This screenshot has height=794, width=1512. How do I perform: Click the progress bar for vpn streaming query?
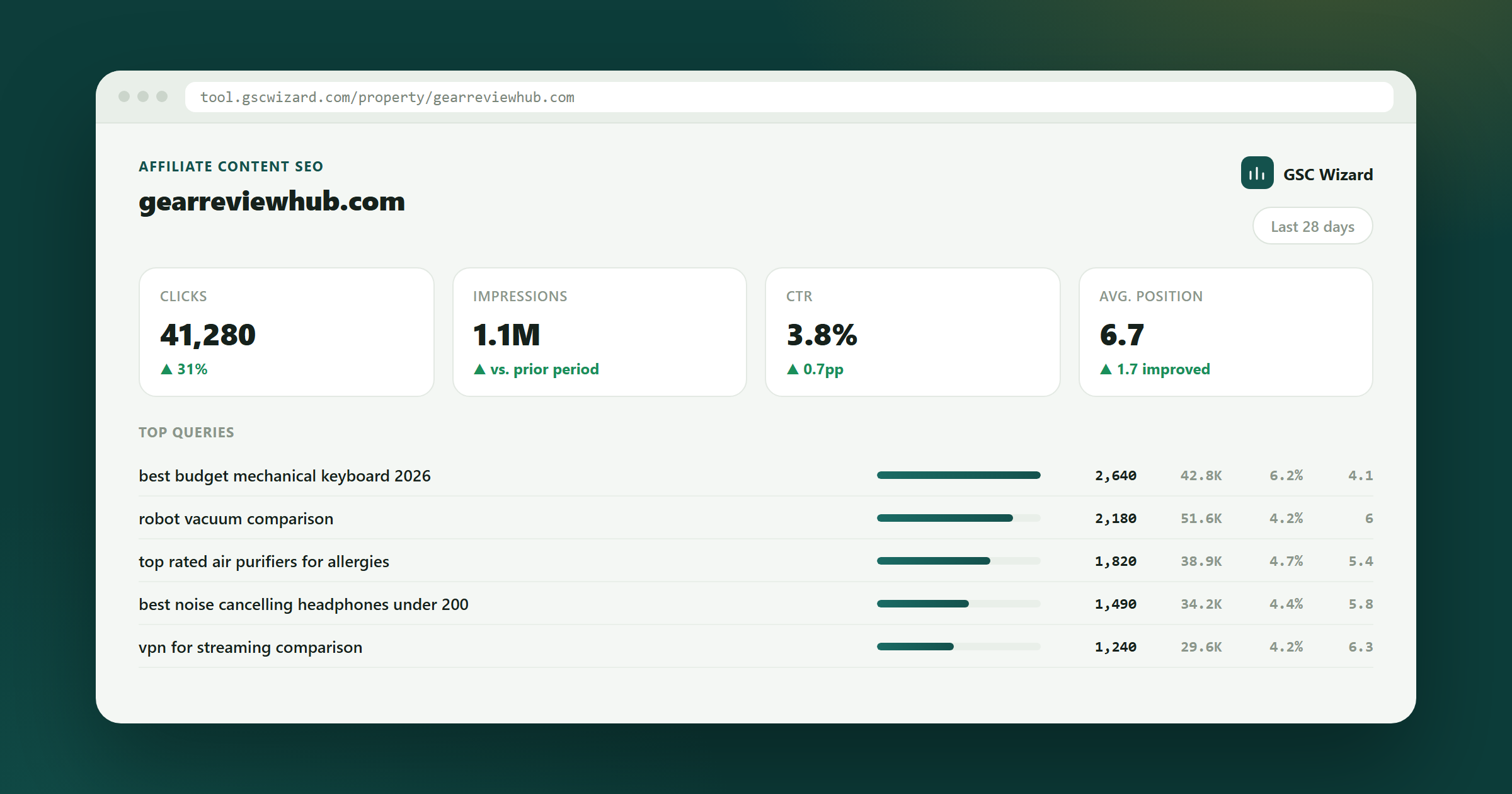(958, 647)
